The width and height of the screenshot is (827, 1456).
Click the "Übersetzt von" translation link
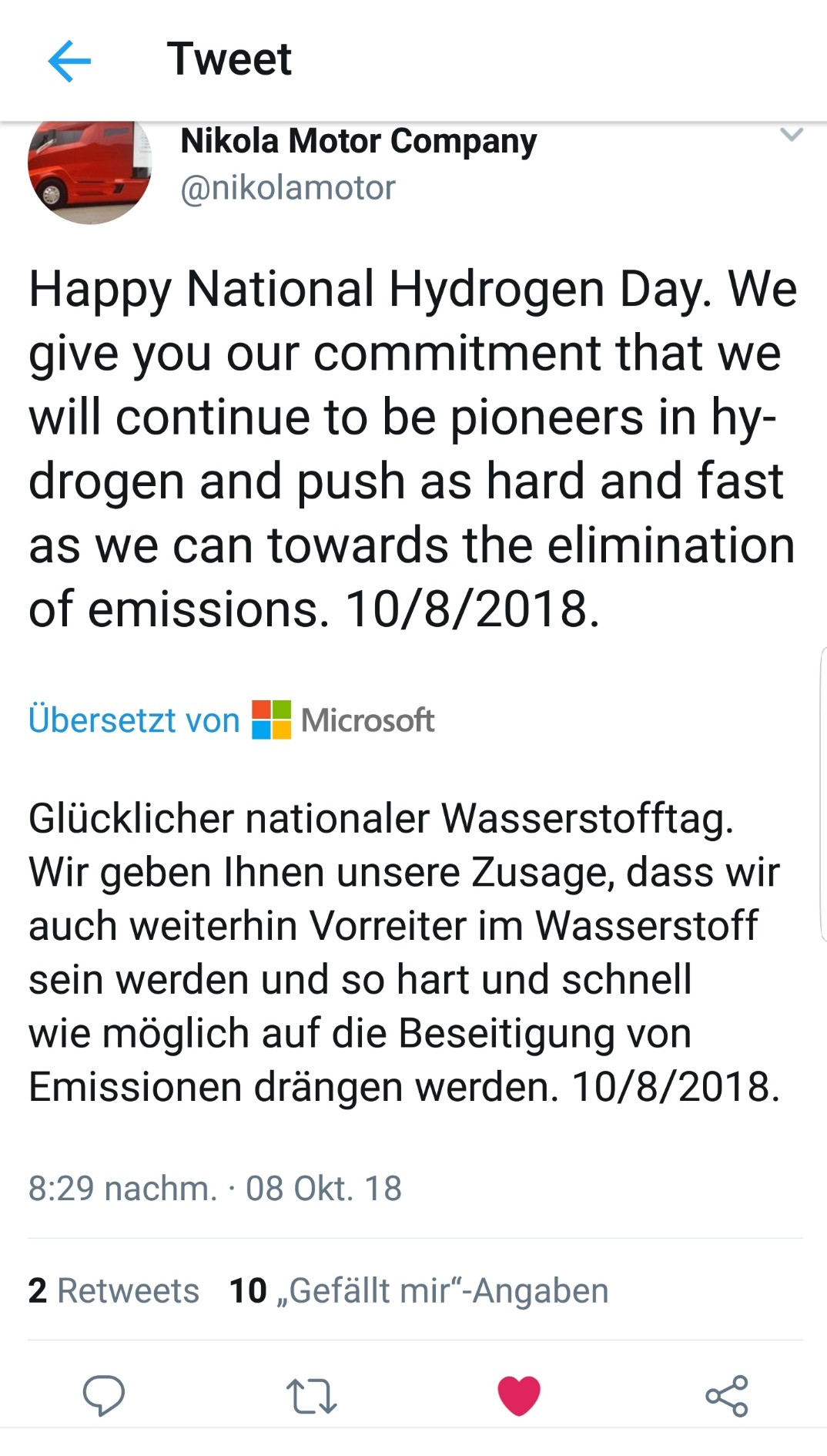pyautogui.click(x=134, y=720)
